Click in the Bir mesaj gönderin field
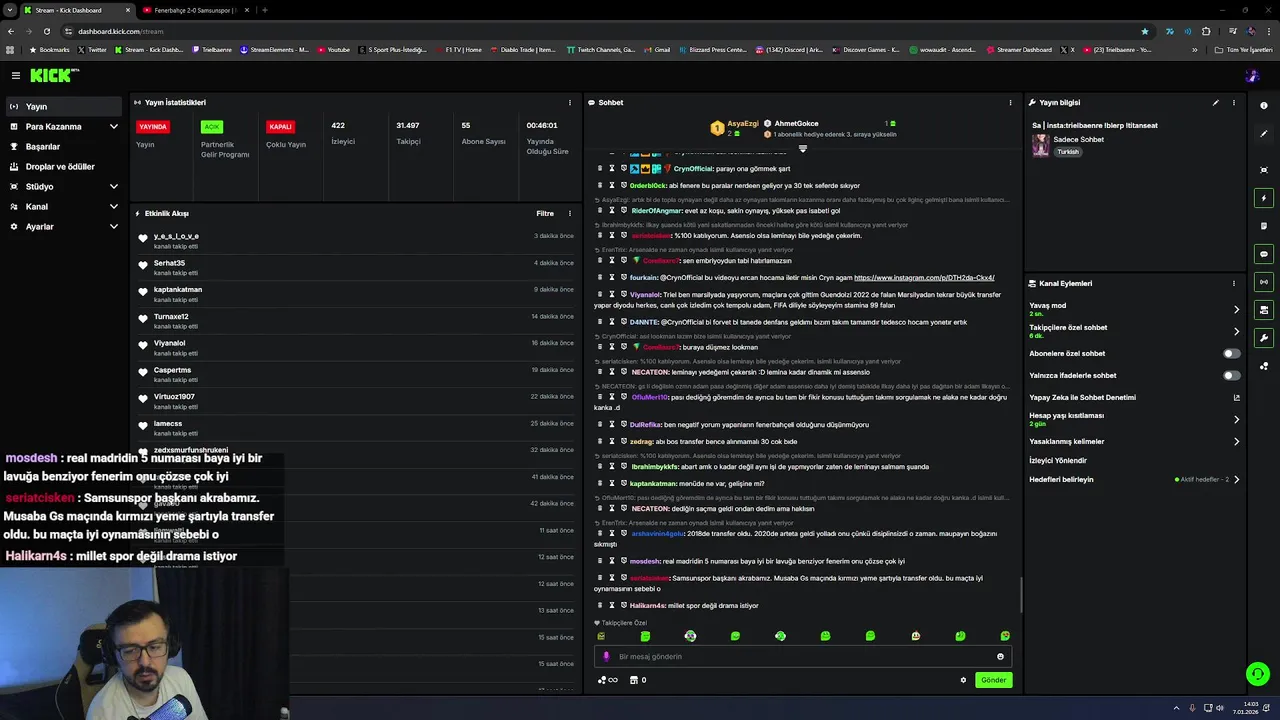Screen dimensions: 1280x720 click(805, 657)
